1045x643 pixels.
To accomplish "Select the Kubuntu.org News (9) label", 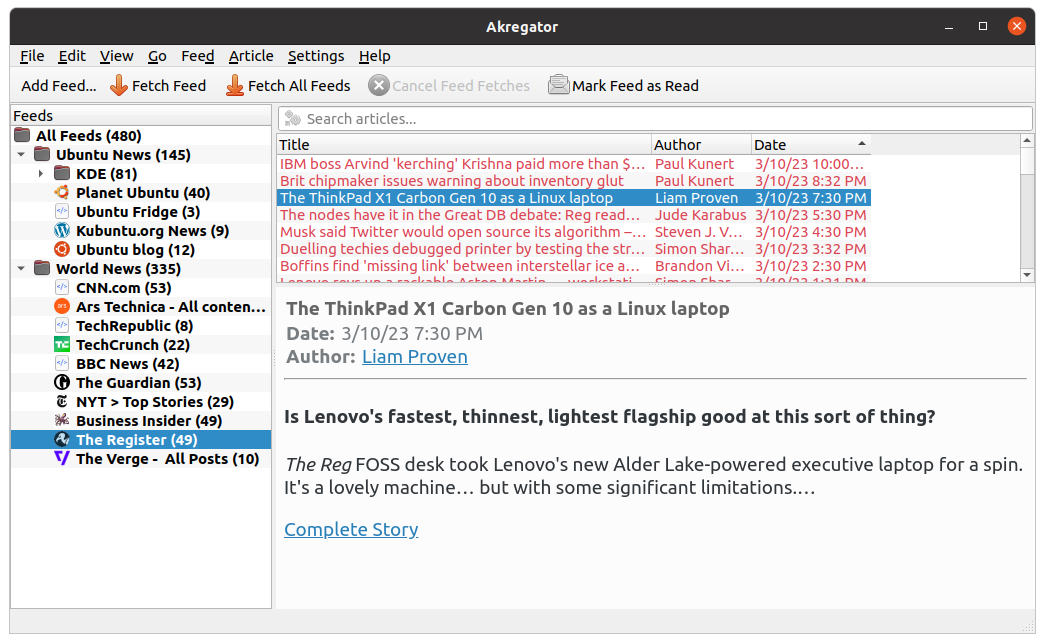I will (x=153, y=231).
